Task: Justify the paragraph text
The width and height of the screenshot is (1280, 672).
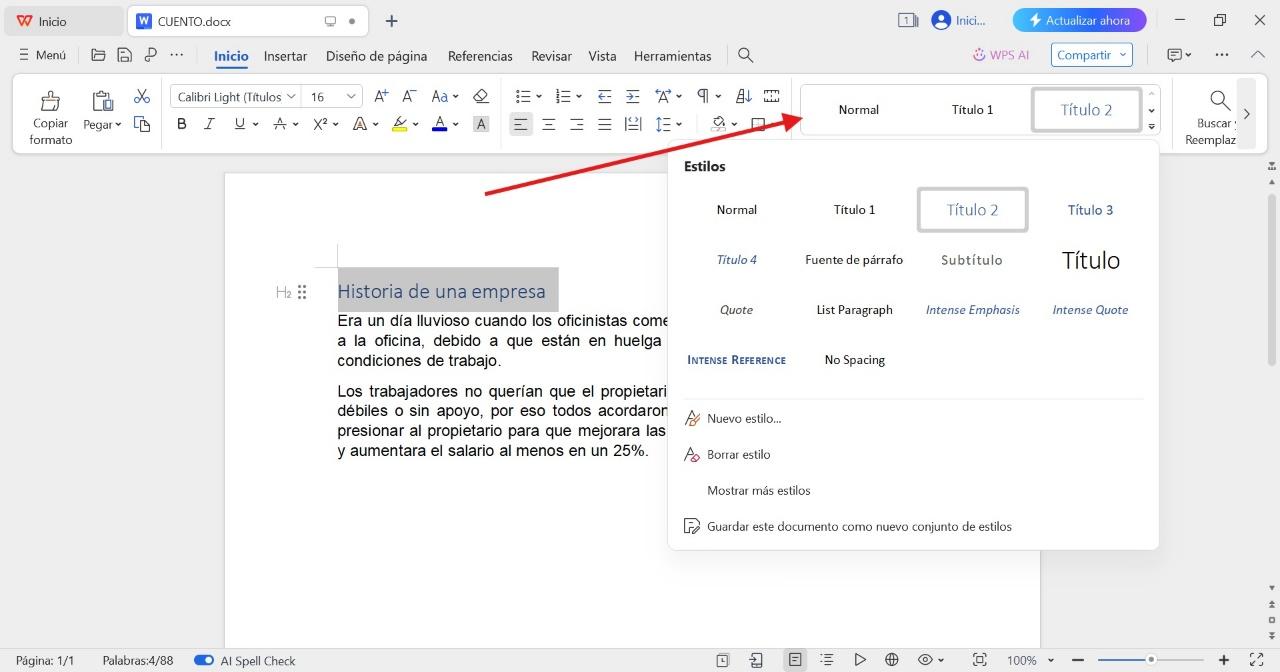Action: [x=604, y=124]
